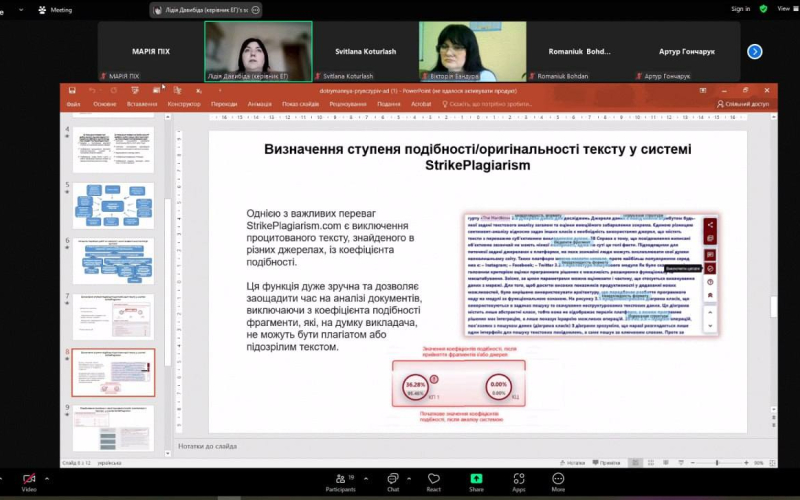Viewport: 800px width, 500px height.
Task: Open the Zoom Apps icon
Action: coord(519,482)
